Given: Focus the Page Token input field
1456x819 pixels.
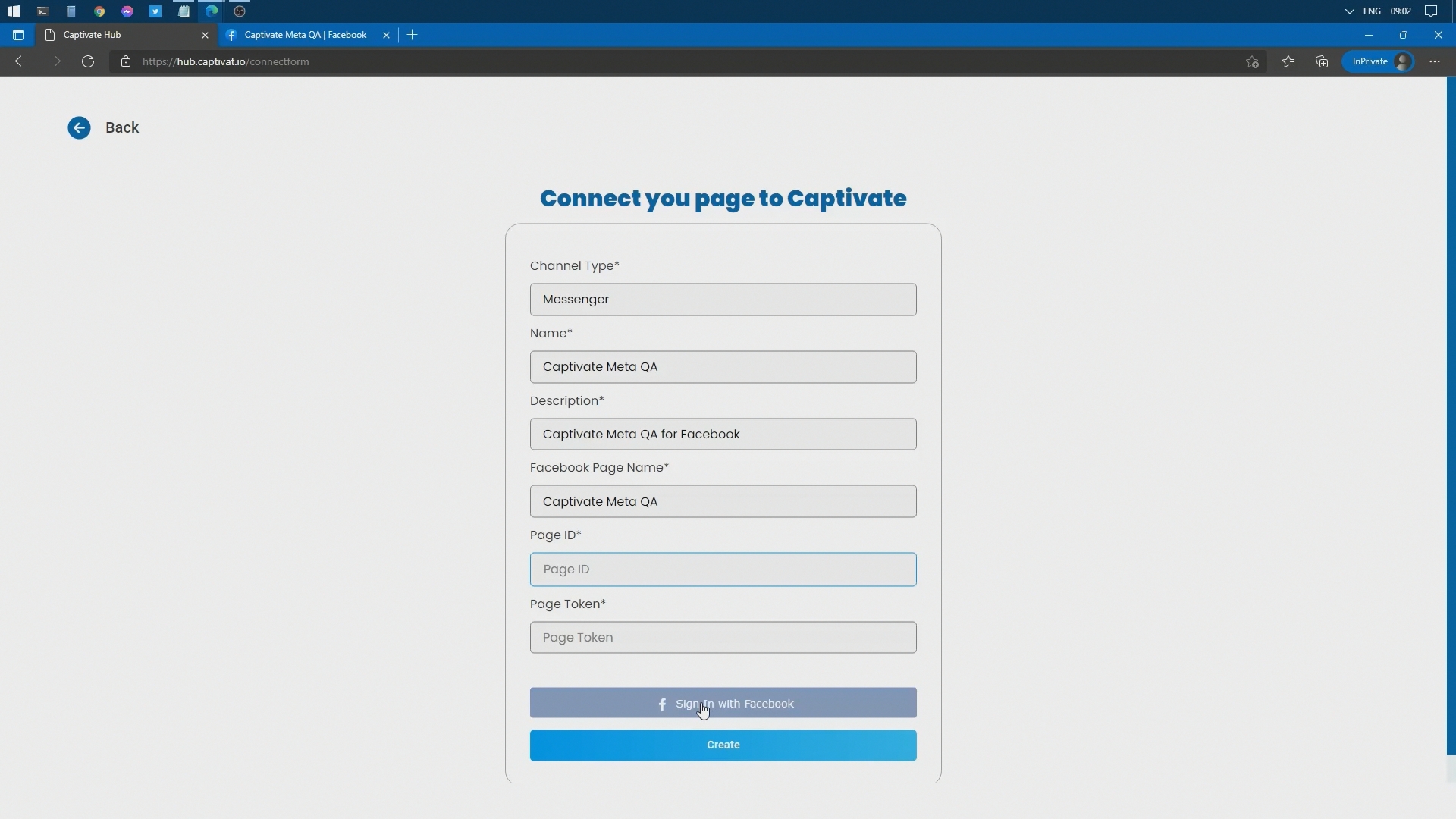Looking at the screenshot, I should pyautogui.click(x=723, y=638).
